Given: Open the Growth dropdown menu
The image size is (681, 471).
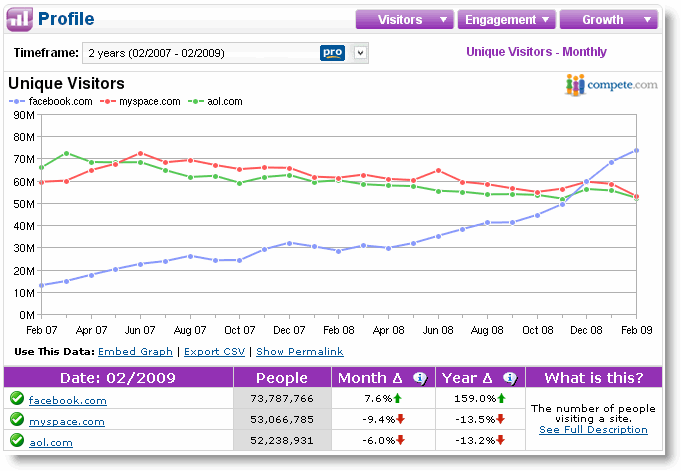Looking at the screenshot, I should click(608, 20).
